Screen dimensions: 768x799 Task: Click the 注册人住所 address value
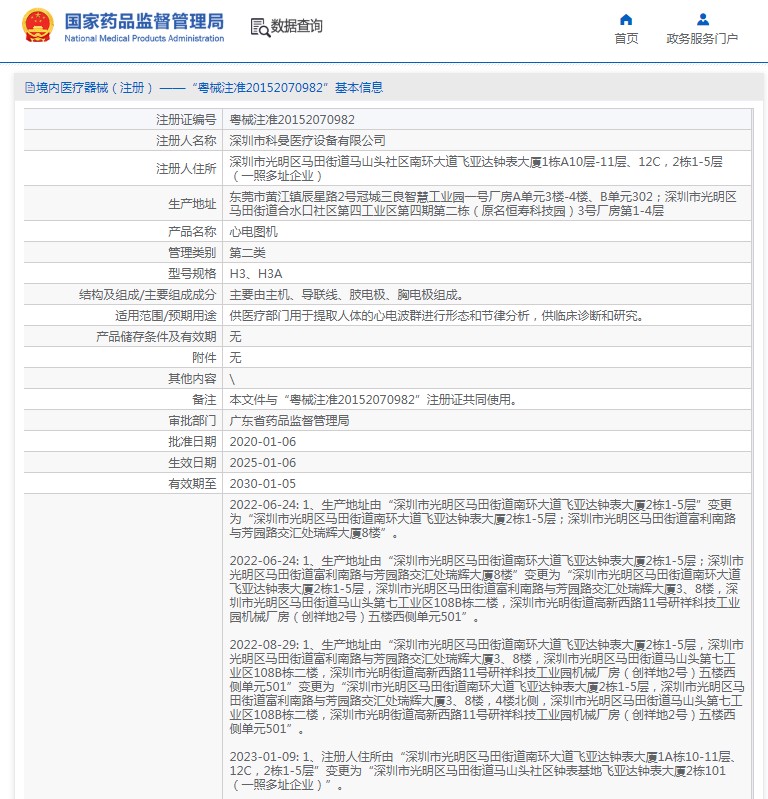[x=476, y=169]
